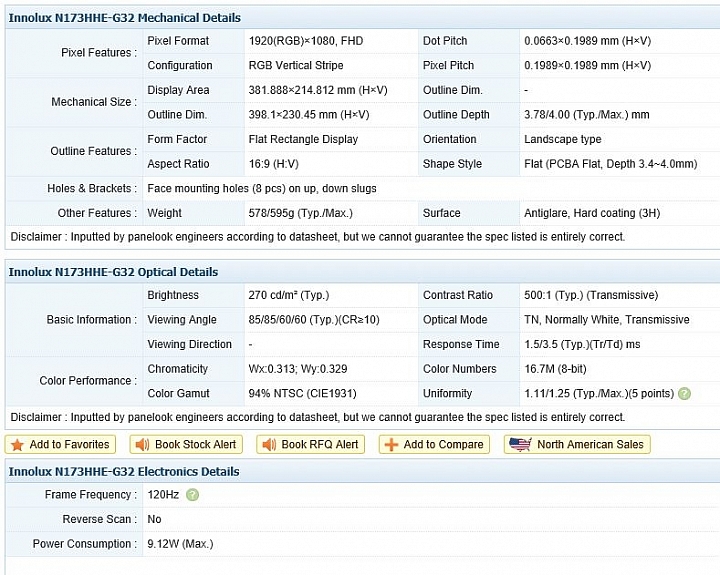Select the RGB Vertical Stripe configuration value
720x575 pixels.
(296, 65)
